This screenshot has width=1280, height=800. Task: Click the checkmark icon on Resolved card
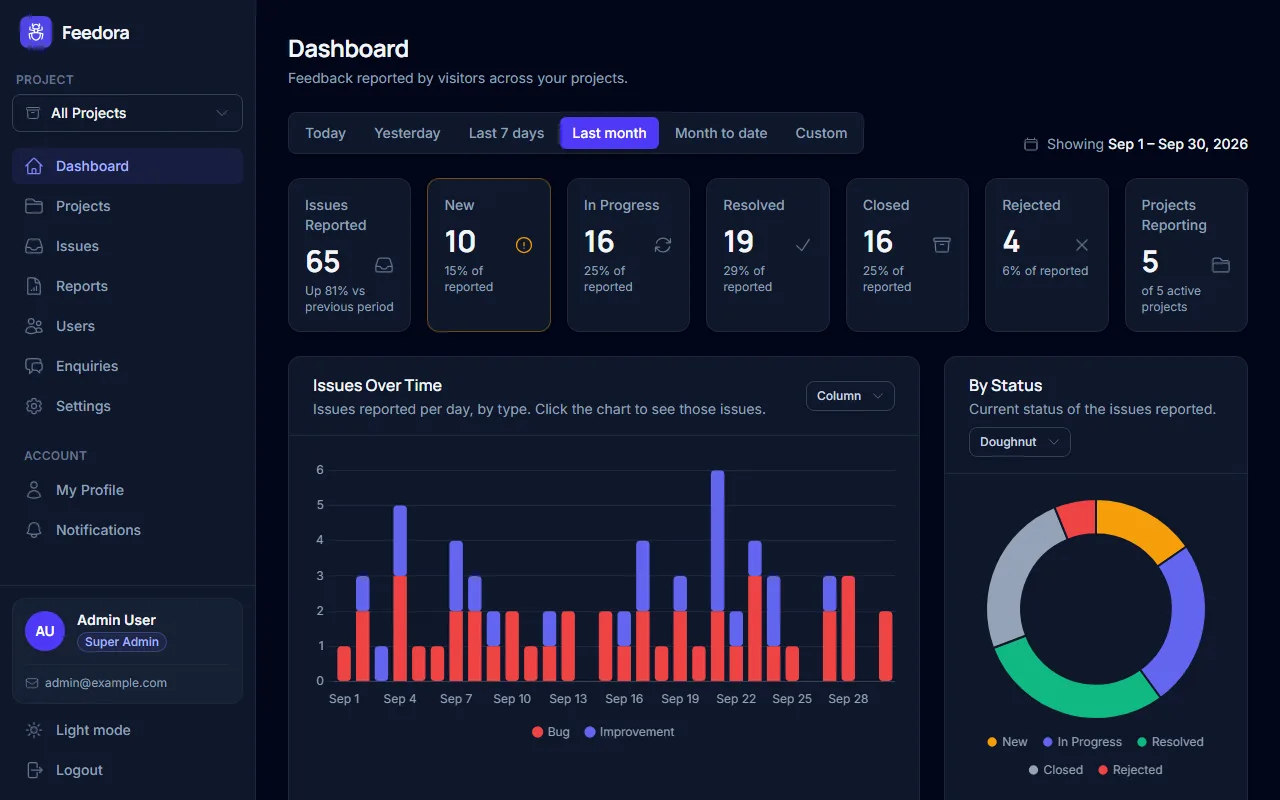tap(803, 245)
